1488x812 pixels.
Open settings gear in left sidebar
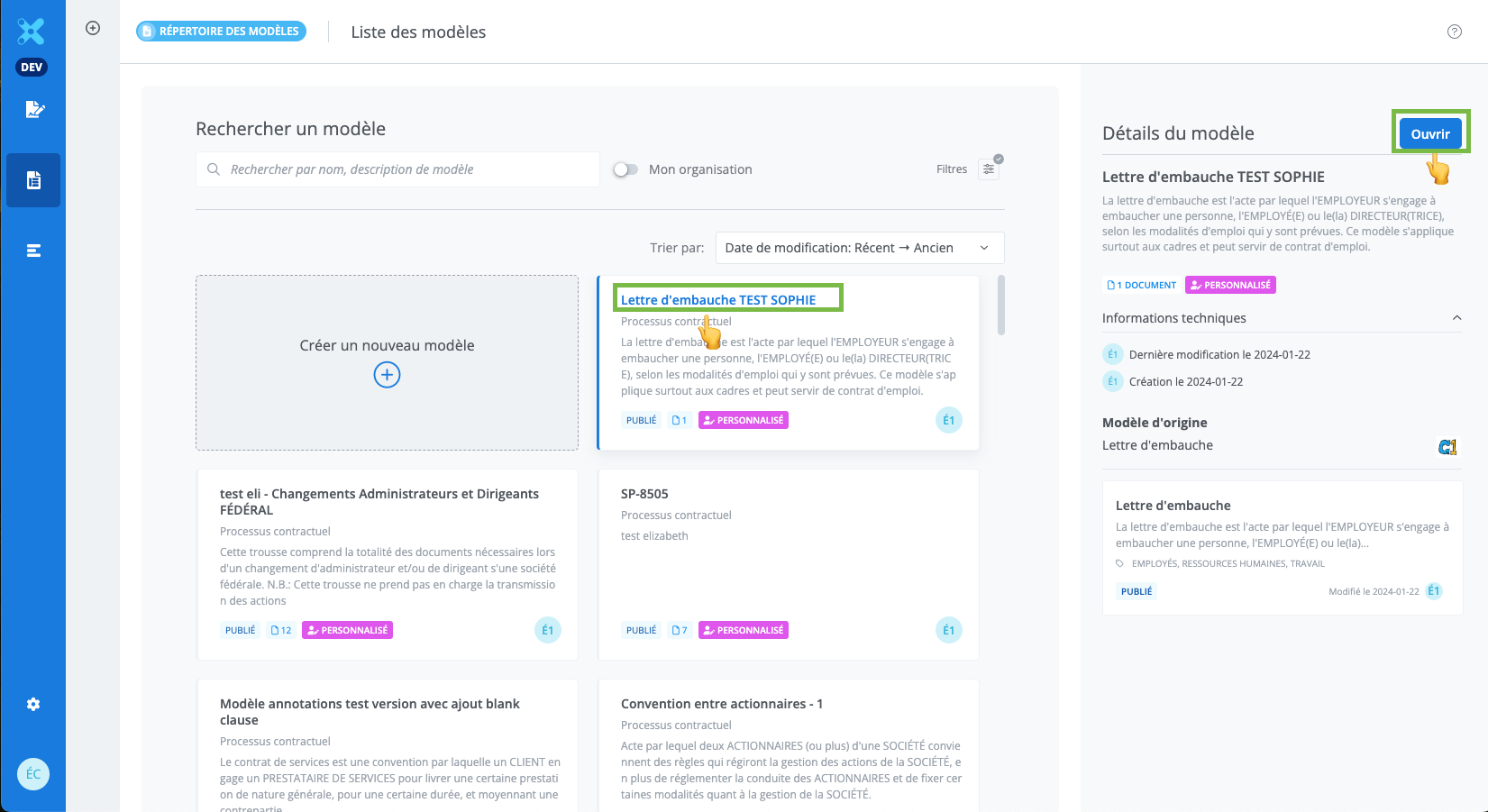[x=33, y=704]
